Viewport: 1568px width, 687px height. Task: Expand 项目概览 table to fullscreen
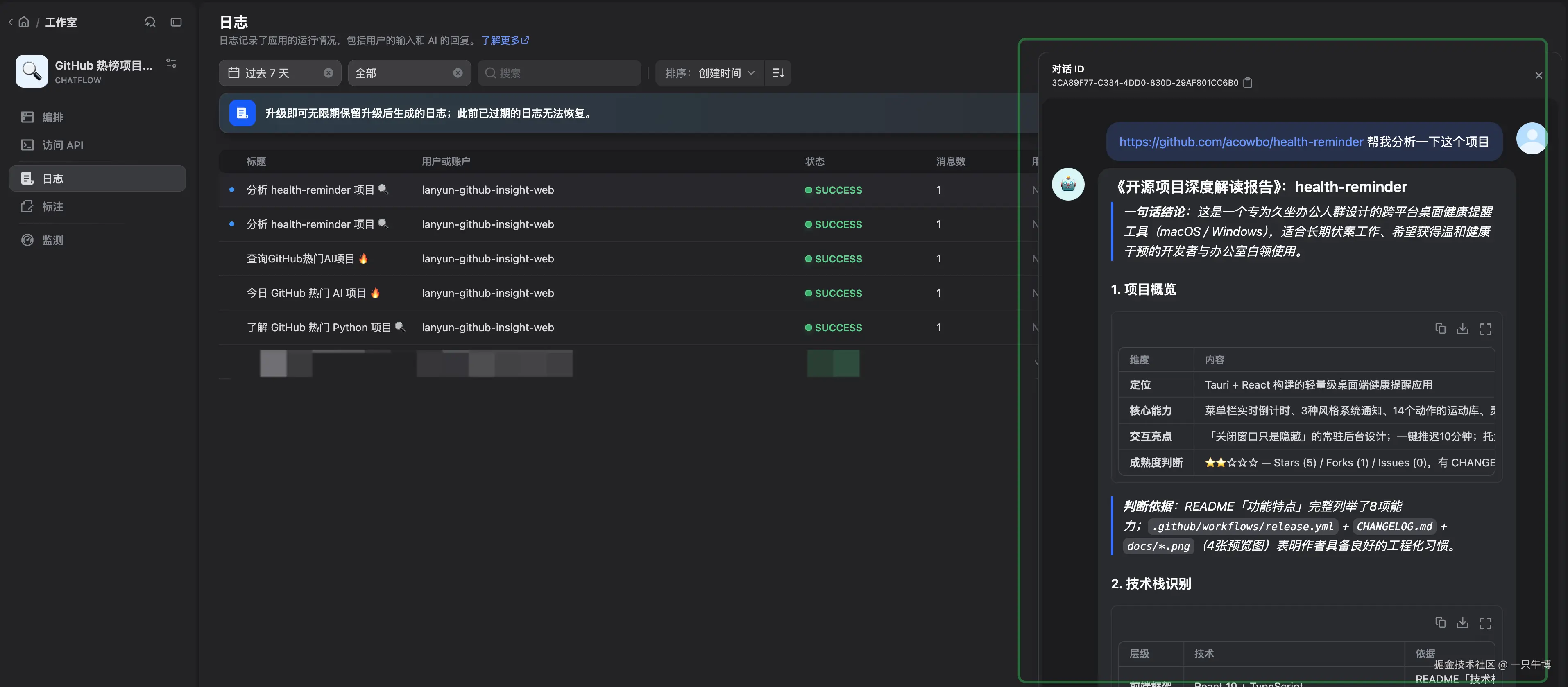[x=1485, y=329]
